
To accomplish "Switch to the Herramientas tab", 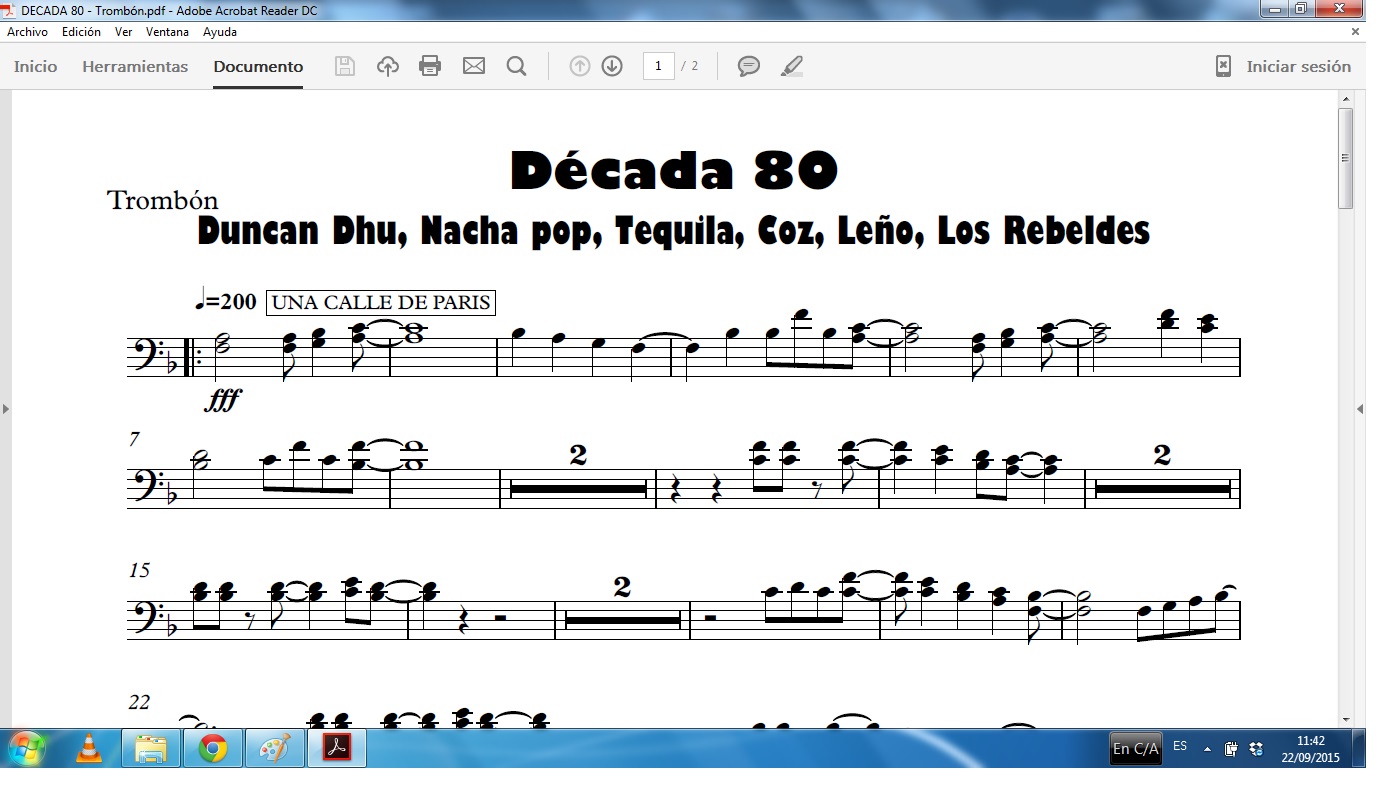I will pyautogui.click(x=135, y=67).
